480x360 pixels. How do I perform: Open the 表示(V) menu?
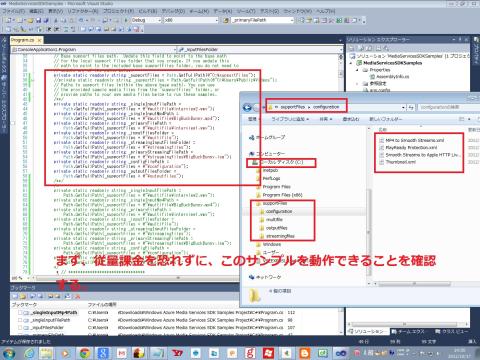click(55, 11)
